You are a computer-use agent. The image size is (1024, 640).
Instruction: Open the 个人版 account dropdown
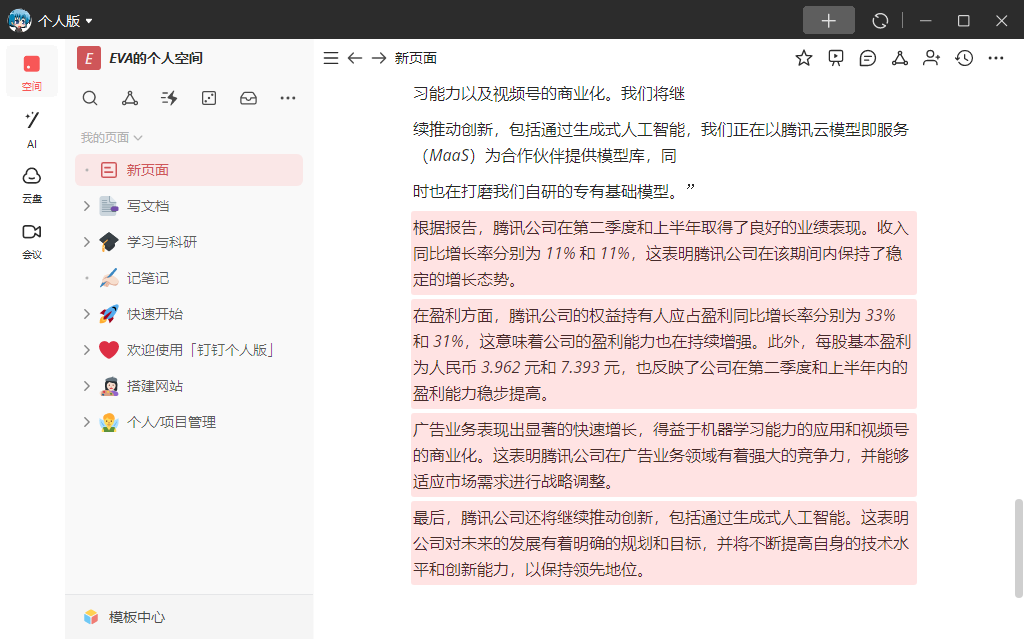click(65, 21)
